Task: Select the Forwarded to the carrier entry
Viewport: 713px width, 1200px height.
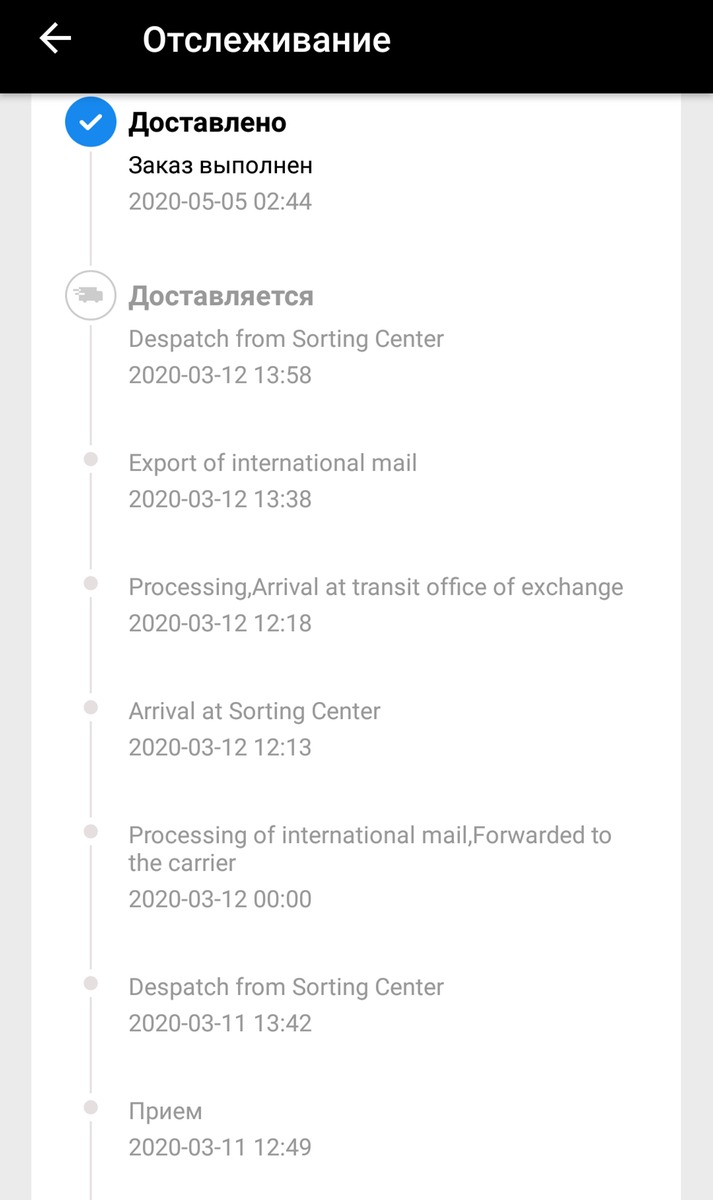Action: (369, 848)
